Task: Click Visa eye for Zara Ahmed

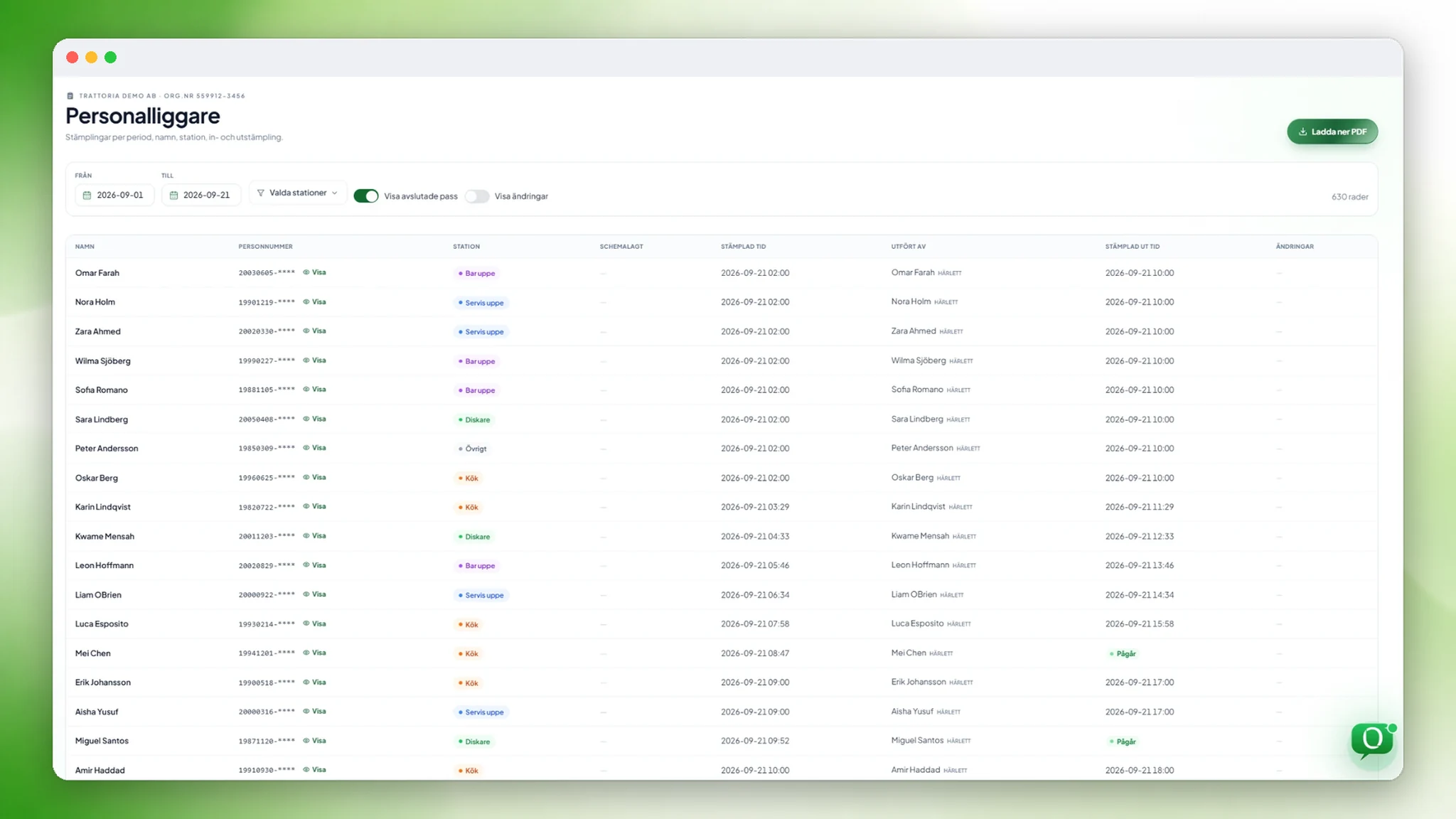Action: [x=314, y=331]
